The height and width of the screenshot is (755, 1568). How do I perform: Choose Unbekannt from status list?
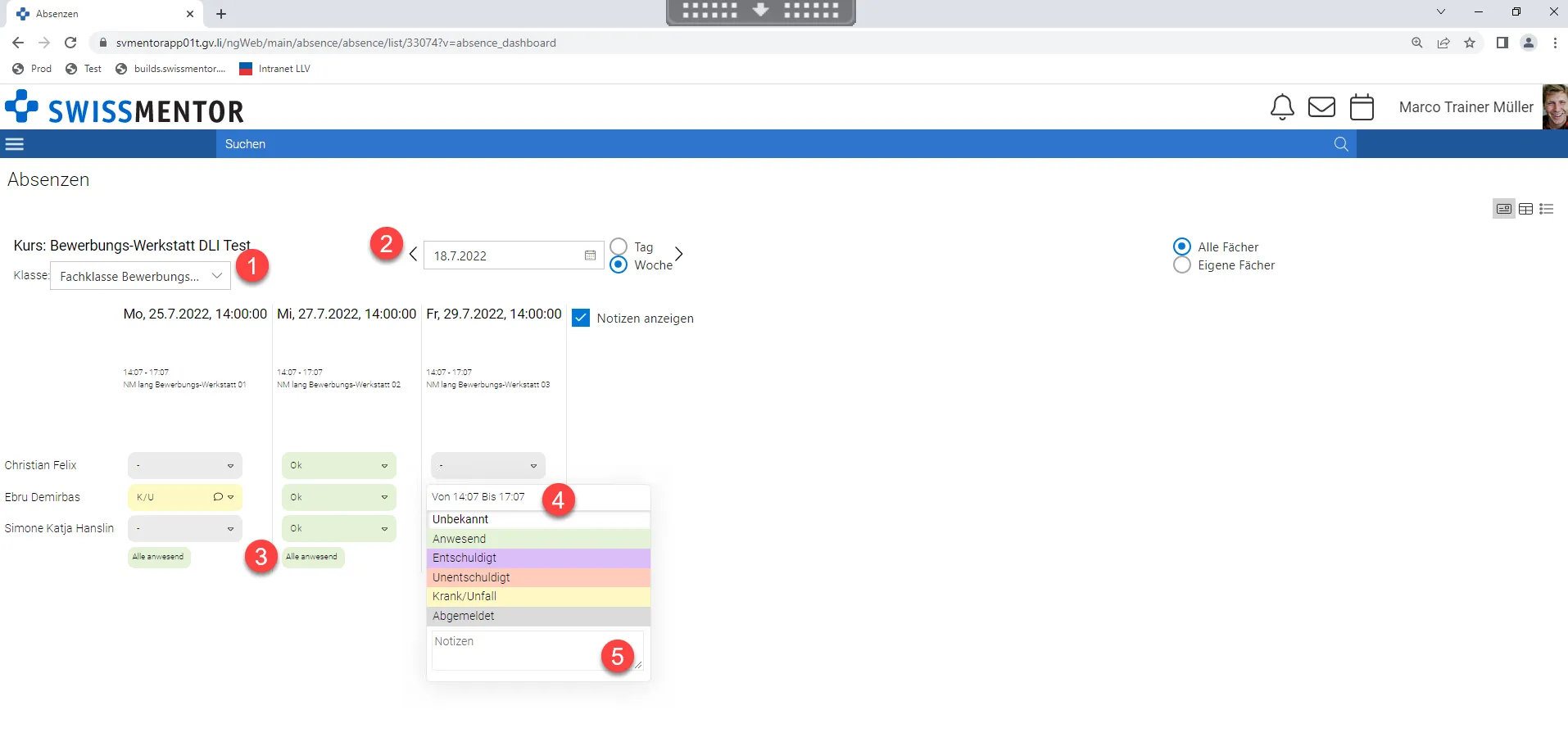539,519
